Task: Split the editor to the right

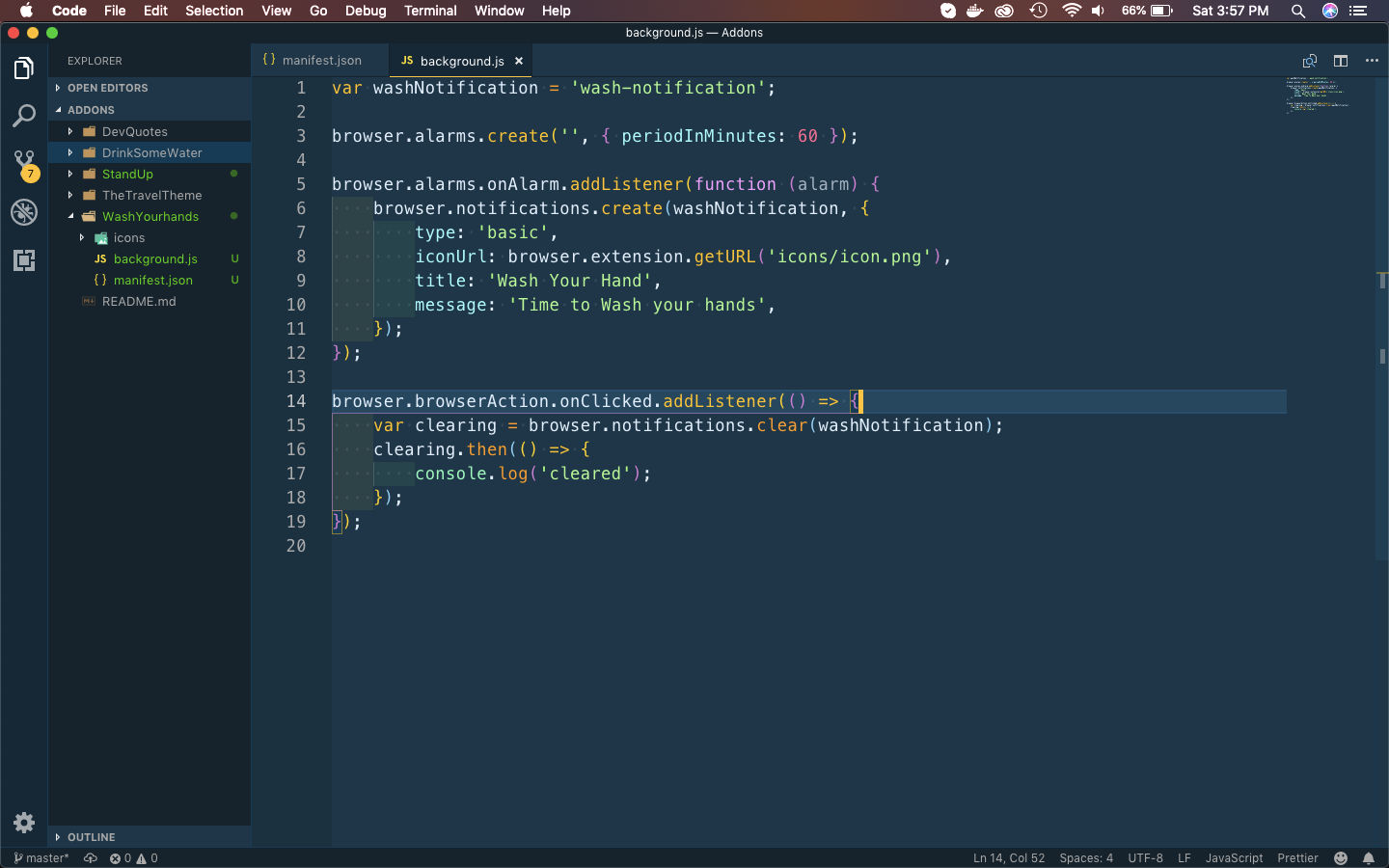Action: coord(1341,61)
